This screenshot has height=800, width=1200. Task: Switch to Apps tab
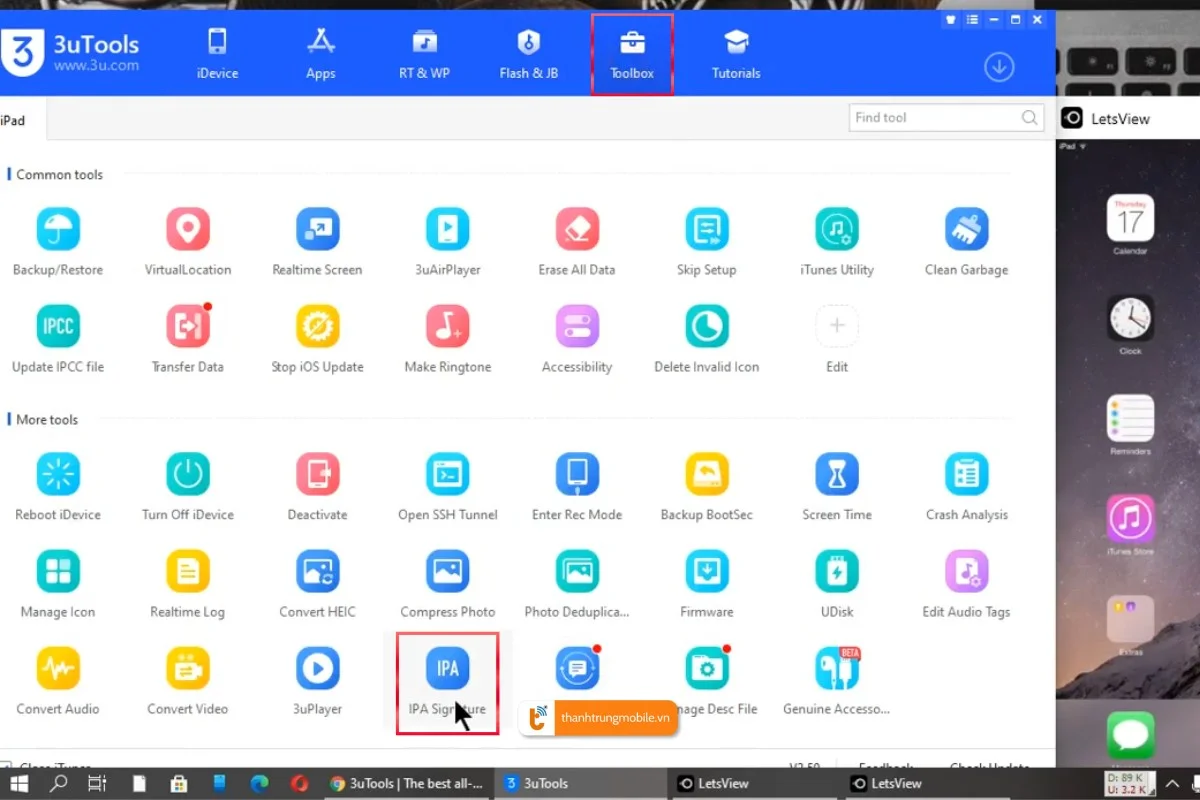point(320,54)
